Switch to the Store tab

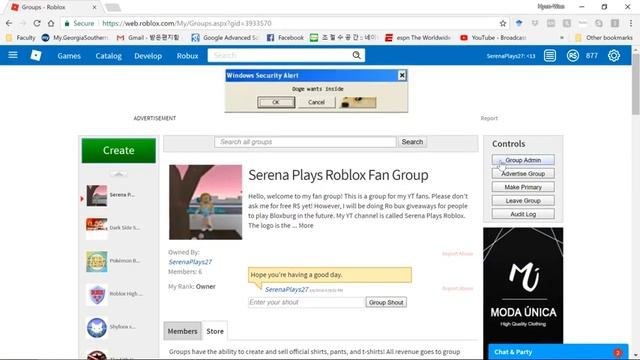click(x=215, y=331)
